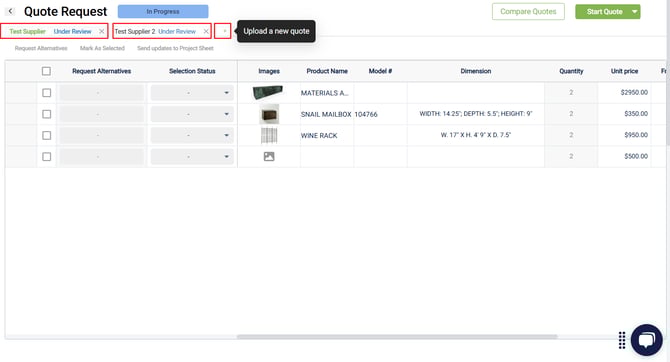670x362 pixels.
Task: Click the dotted grip icon beside chat
Action: point(622,340)
